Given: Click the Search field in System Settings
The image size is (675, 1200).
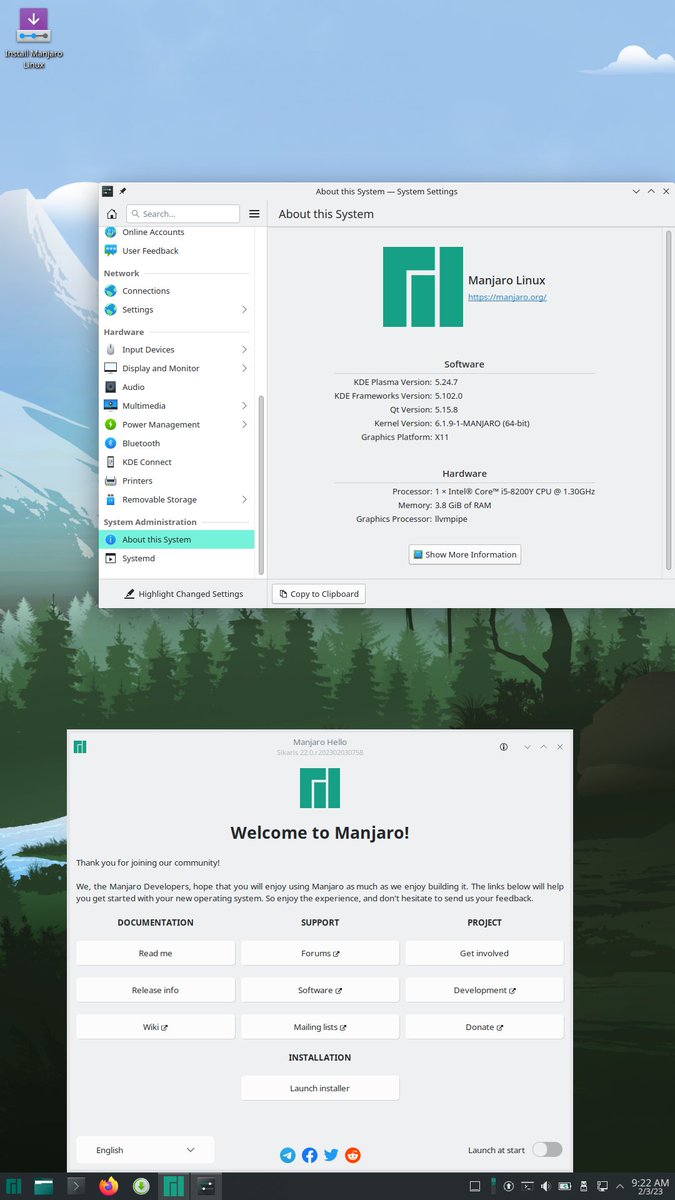Looking at the screenshot, I should 183,214.
